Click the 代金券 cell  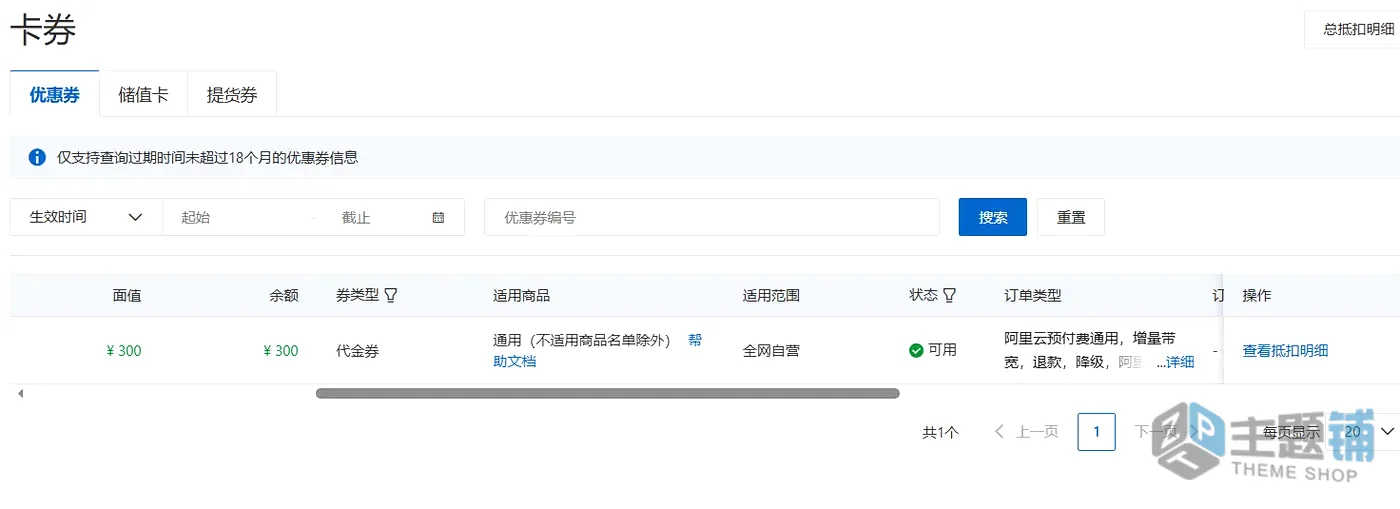point(357,351)
